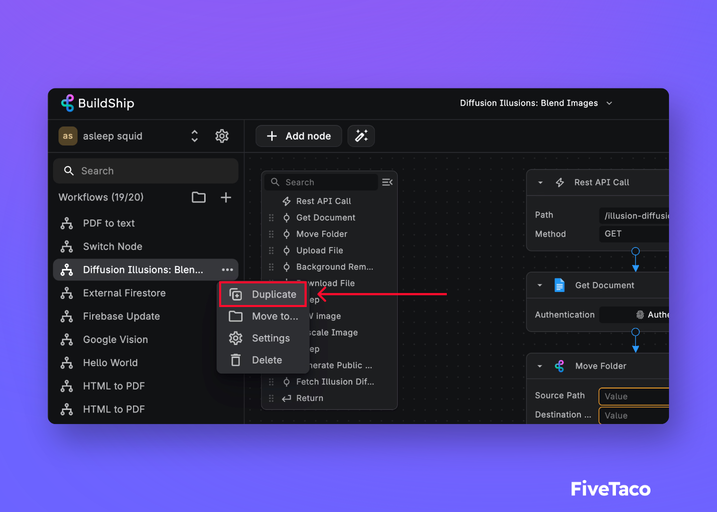
Task: Collapse the node list panel icon
Action: click(x=387, y=182)
